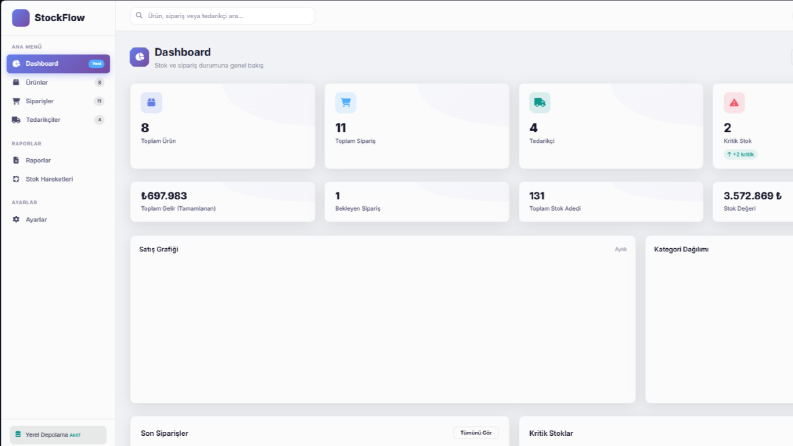Go to the Siparişler page
Image resolution: width=793 pixels, height=446 pixels.
click(x=58, y=101)
